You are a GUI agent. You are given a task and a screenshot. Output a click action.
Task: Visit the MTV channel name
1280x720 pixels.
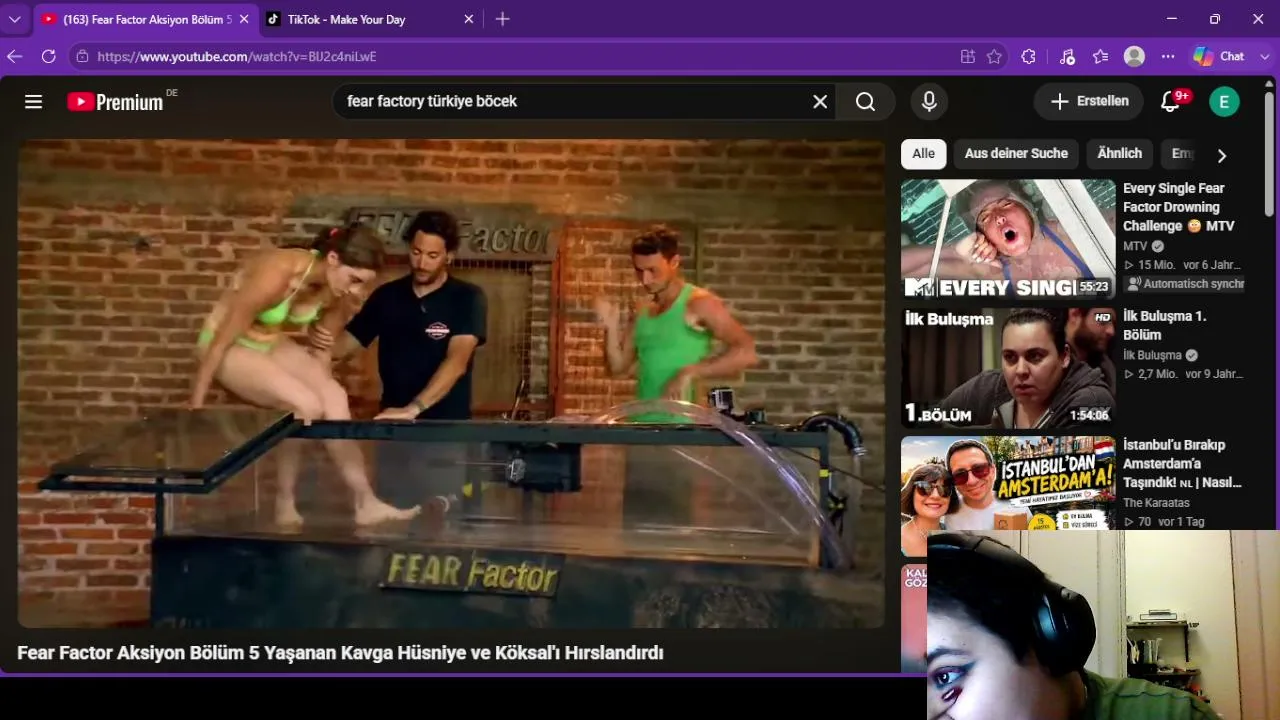coord(1135,246)
